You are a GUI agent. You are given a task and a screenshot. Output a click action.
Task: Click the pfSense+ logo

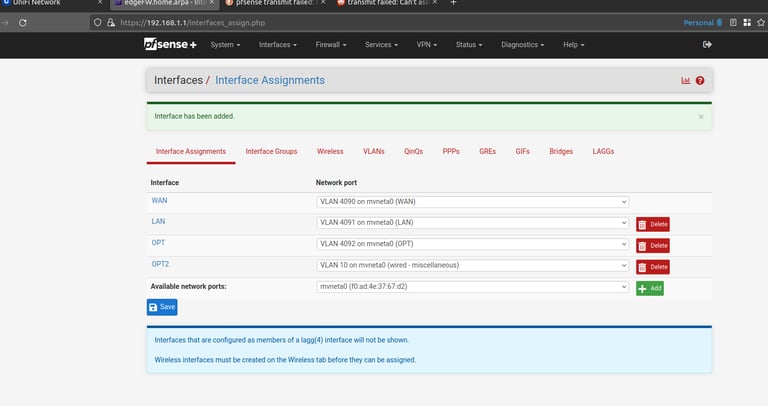tap(170, 44)
